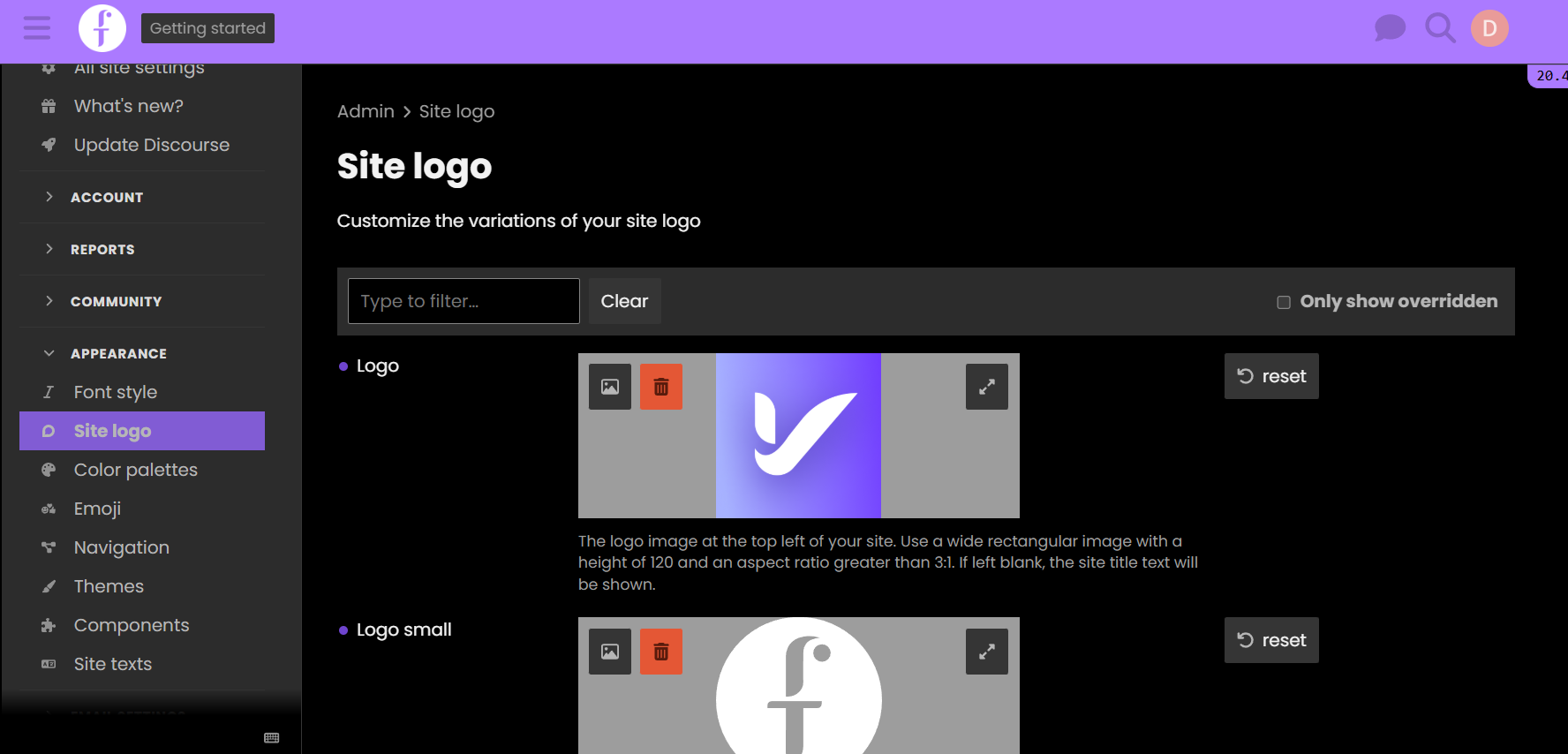Open the chat bubble icon
The image size is (1568, 754).
[x=1390, y=28]
